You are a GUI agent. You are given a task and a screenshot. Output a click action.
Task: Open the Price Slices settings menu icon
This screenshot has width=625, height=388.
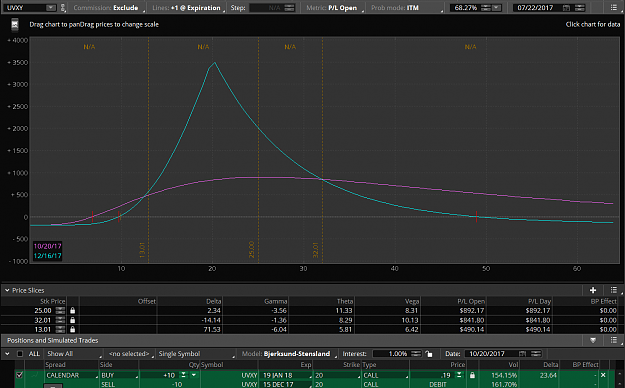click(x=614, y=290)
